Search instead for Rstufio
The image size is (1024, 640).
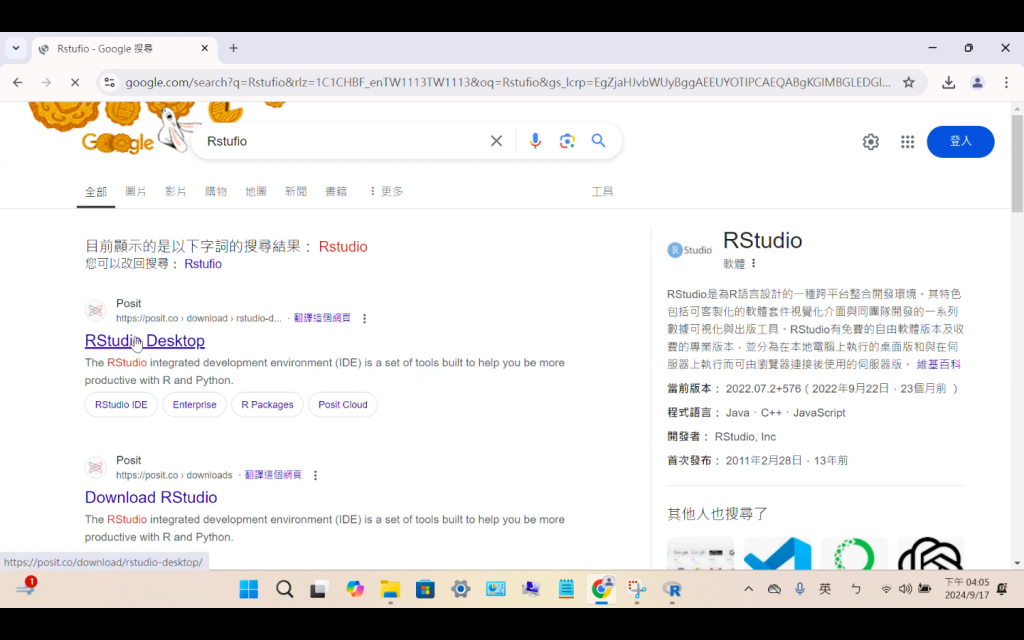[x=203, y=264]
